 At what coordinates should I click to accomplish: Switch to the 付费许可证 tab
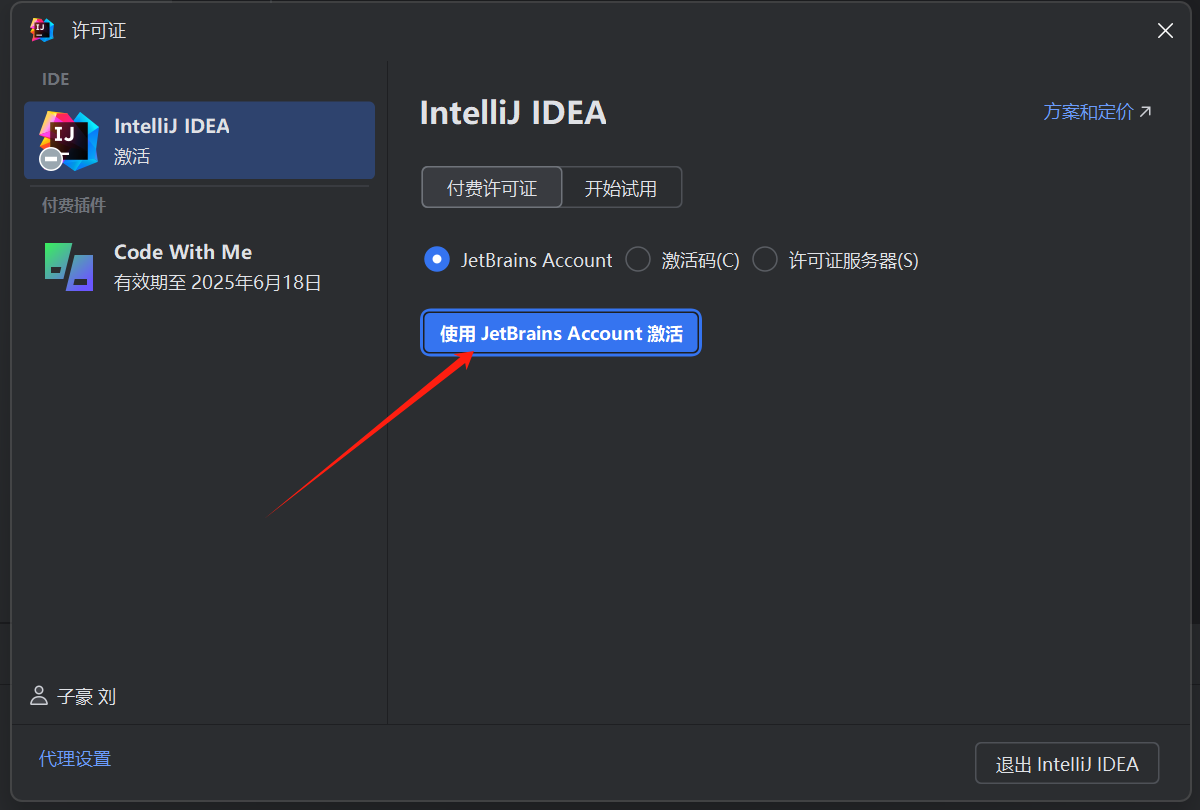pyautogui.click(x=491, y=188)
